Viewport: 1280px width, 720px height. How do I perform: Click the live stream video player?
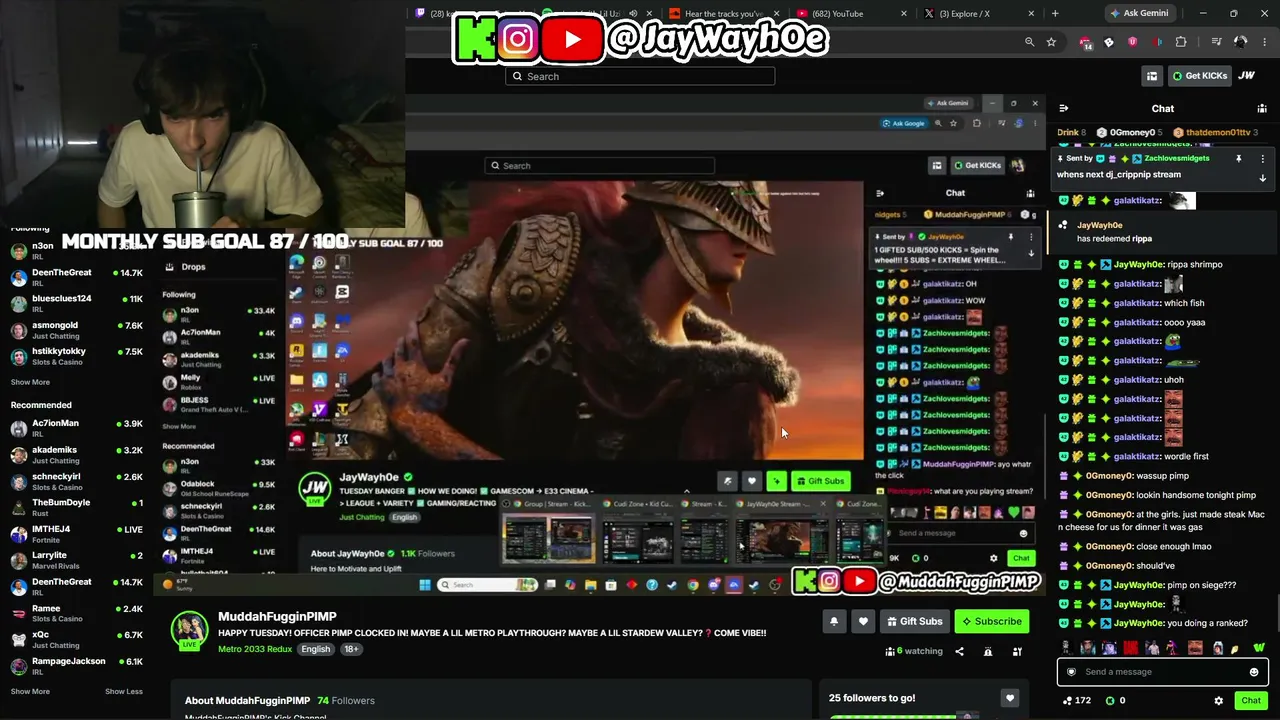click(600, 345)
